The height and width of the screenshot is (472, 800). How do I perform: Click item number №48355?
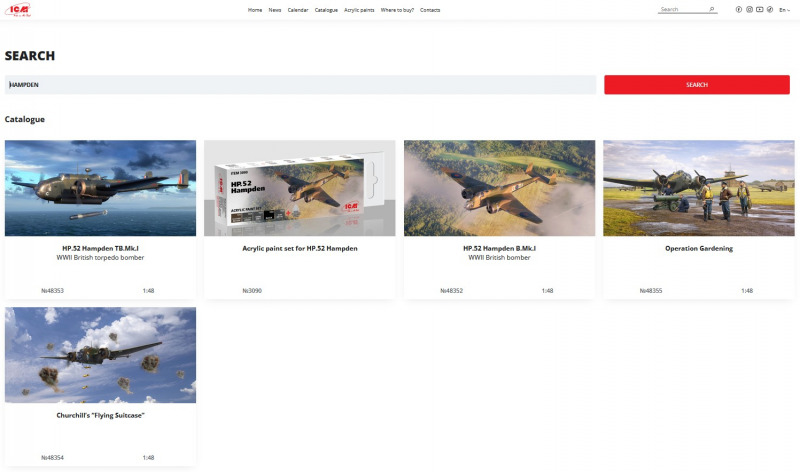click(651, 291)
